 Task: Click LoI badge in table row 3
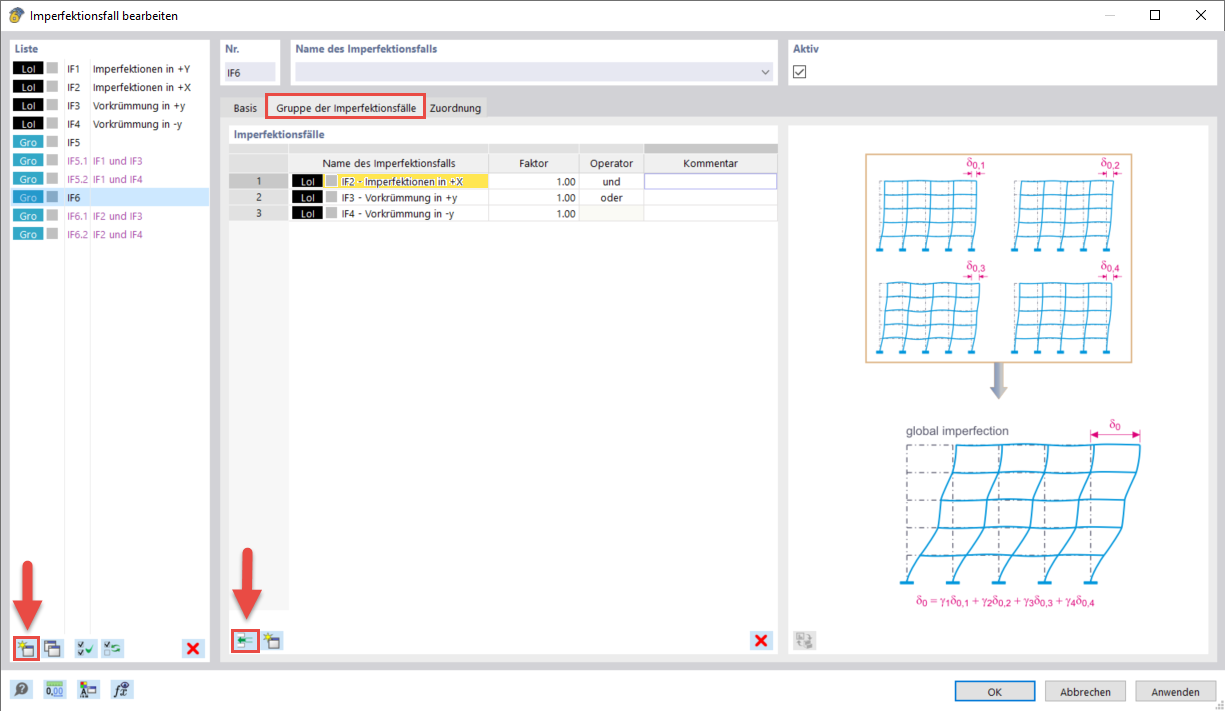click(x=308, y=214)
